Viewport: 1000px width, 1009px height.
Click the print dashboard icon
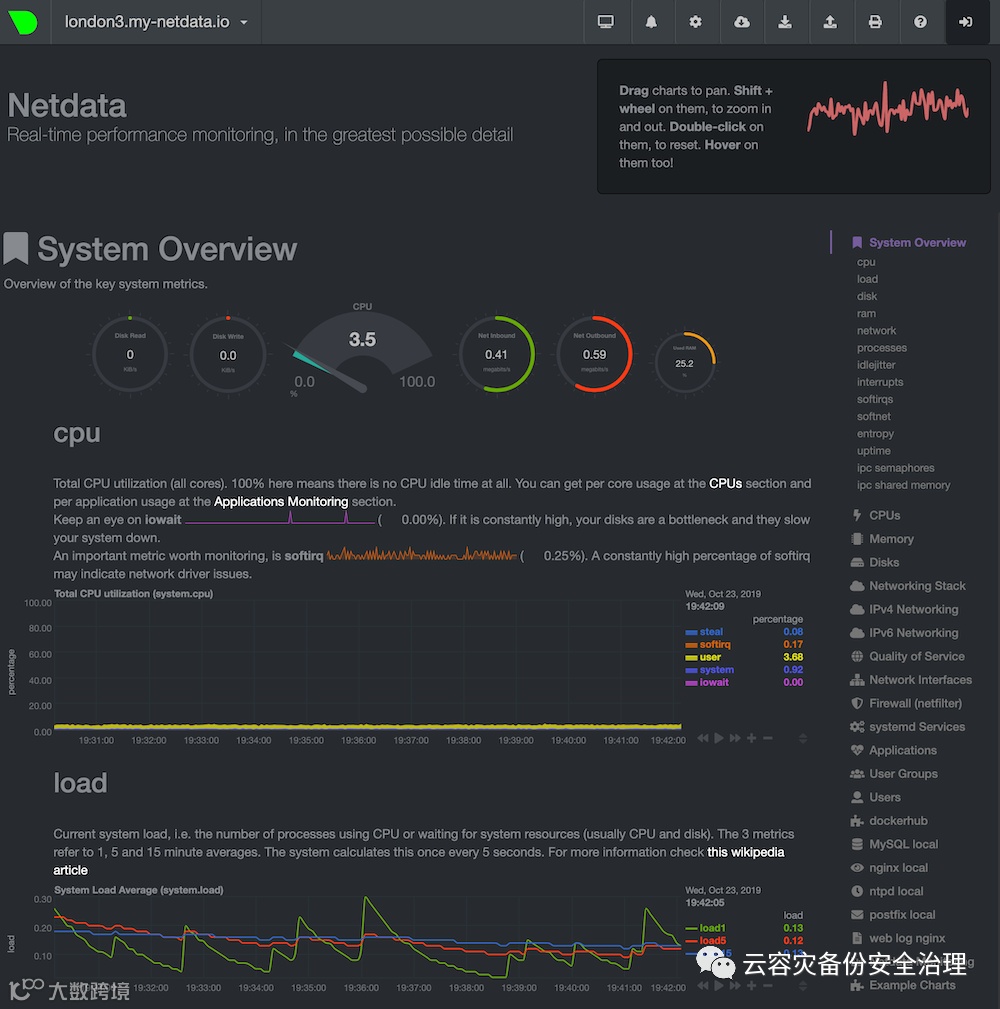click(x=875, y=22)
